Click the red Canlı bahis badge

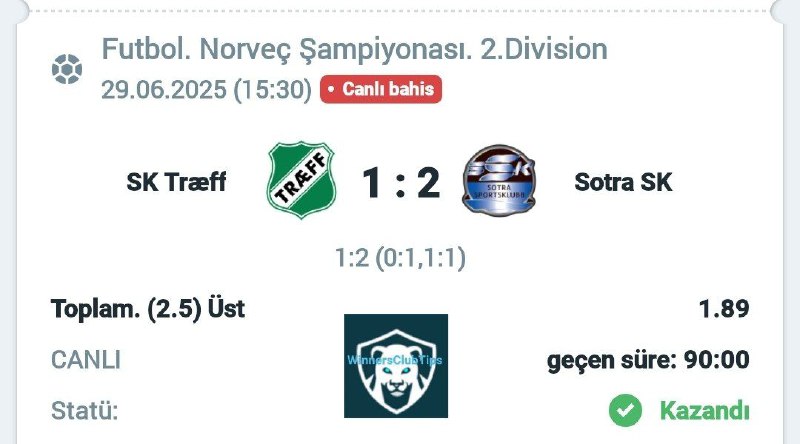(381, 89)
